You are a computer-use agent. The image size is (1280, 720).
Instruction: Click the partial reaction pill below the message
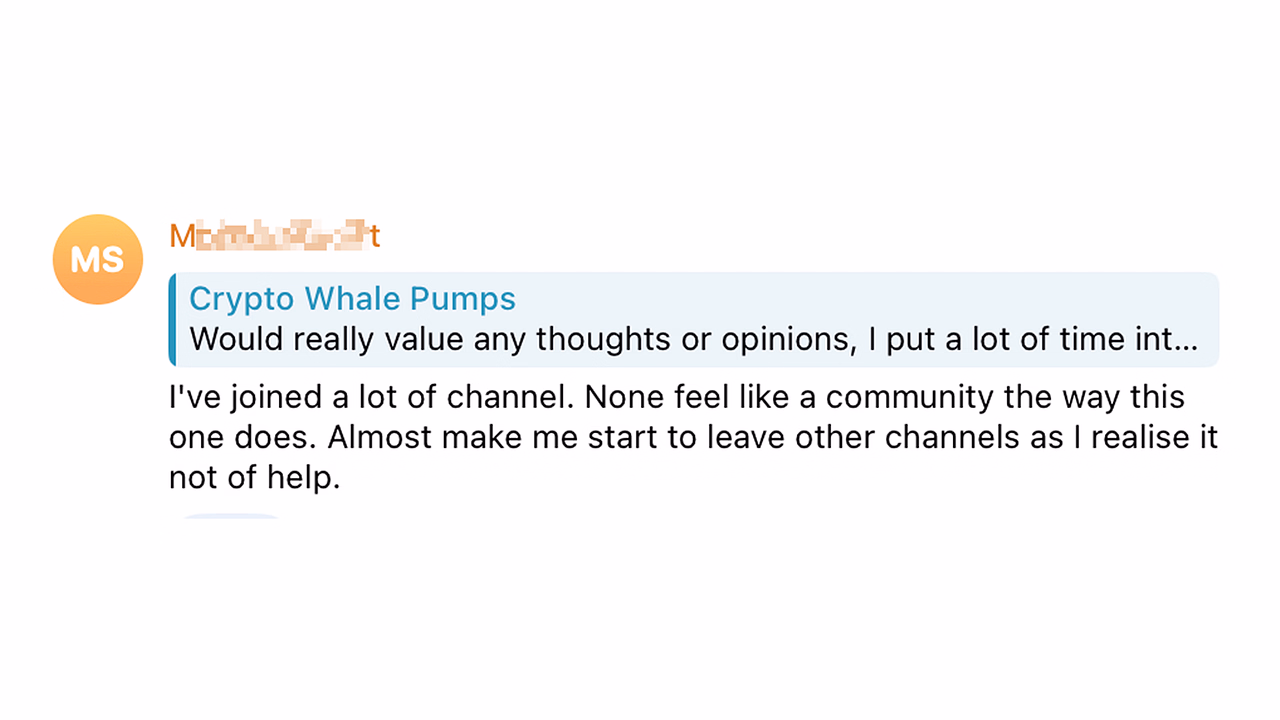pos(230,516)
